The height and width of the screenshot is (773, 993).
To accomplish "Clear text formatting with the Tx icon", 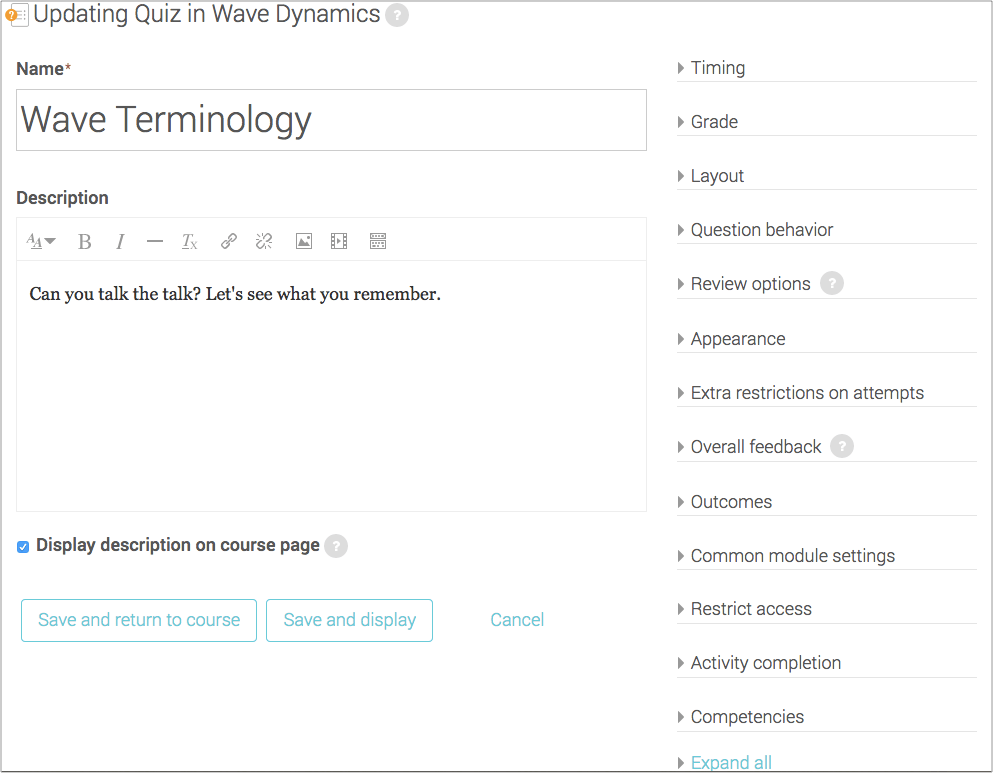I will click(x=189, y=240).
